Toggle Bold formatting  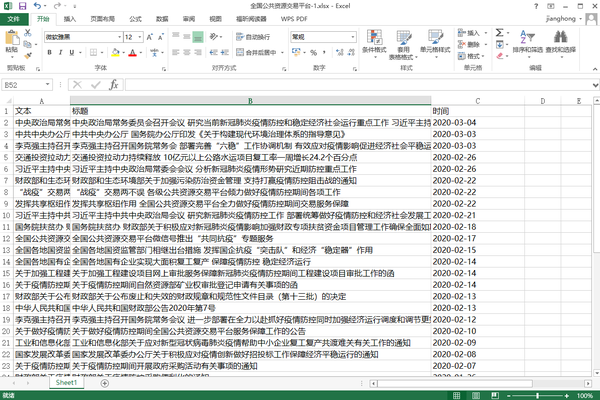[x=49, y=52]
